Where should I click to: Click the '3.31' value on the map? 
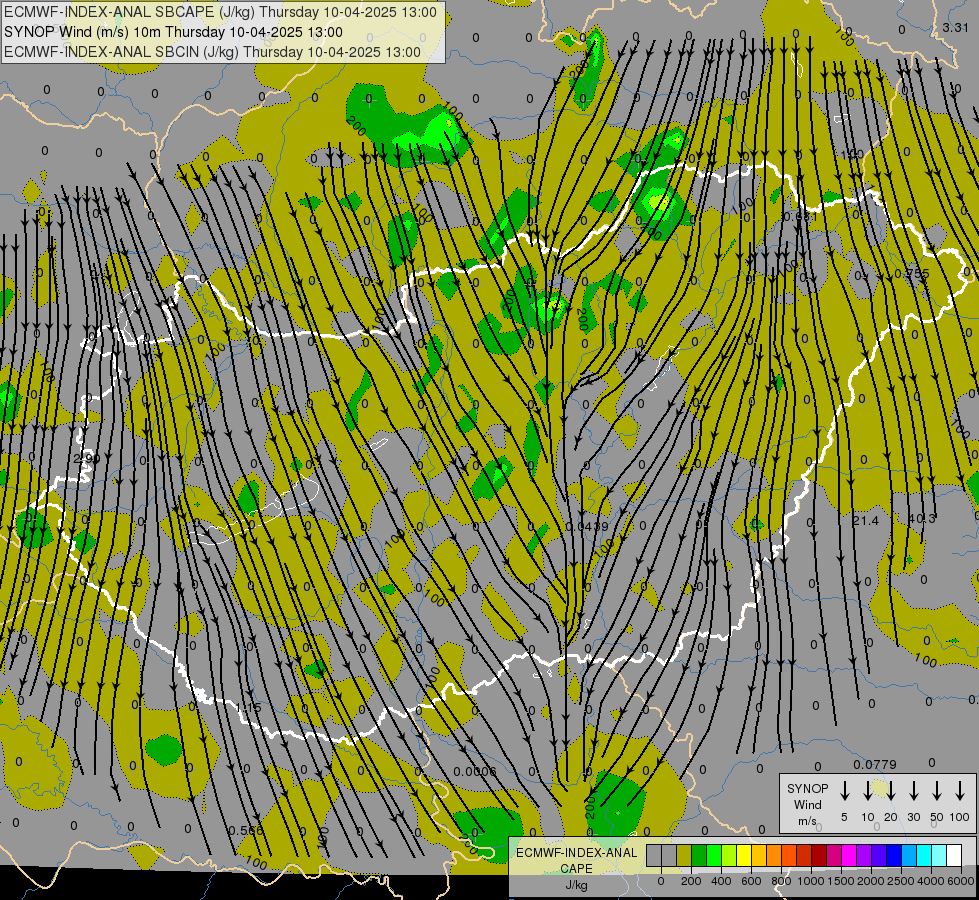pos(955,27)
